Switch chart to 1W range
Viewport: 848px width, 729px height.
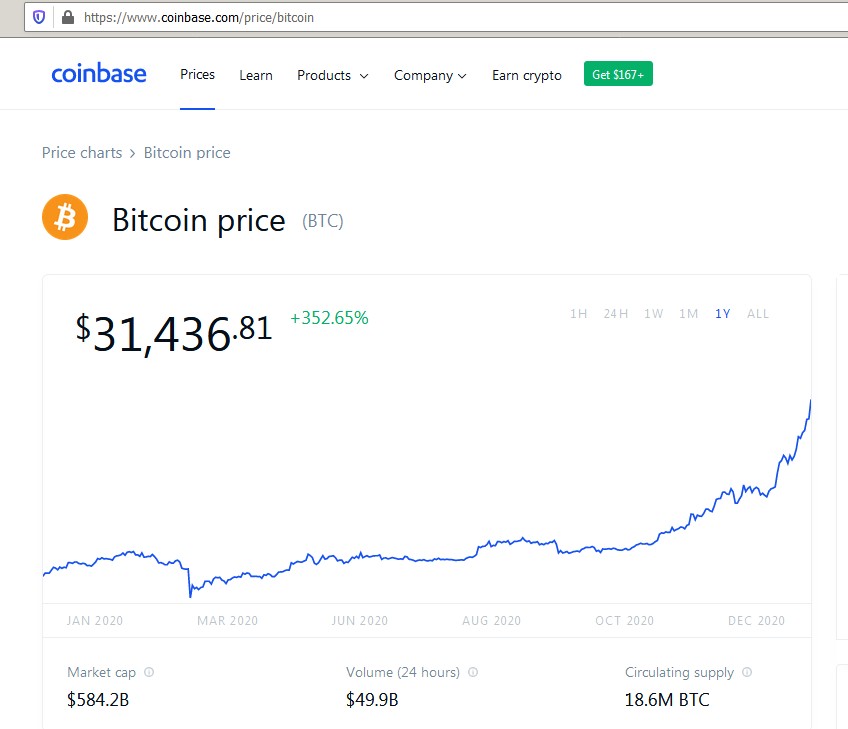[653, 314]
